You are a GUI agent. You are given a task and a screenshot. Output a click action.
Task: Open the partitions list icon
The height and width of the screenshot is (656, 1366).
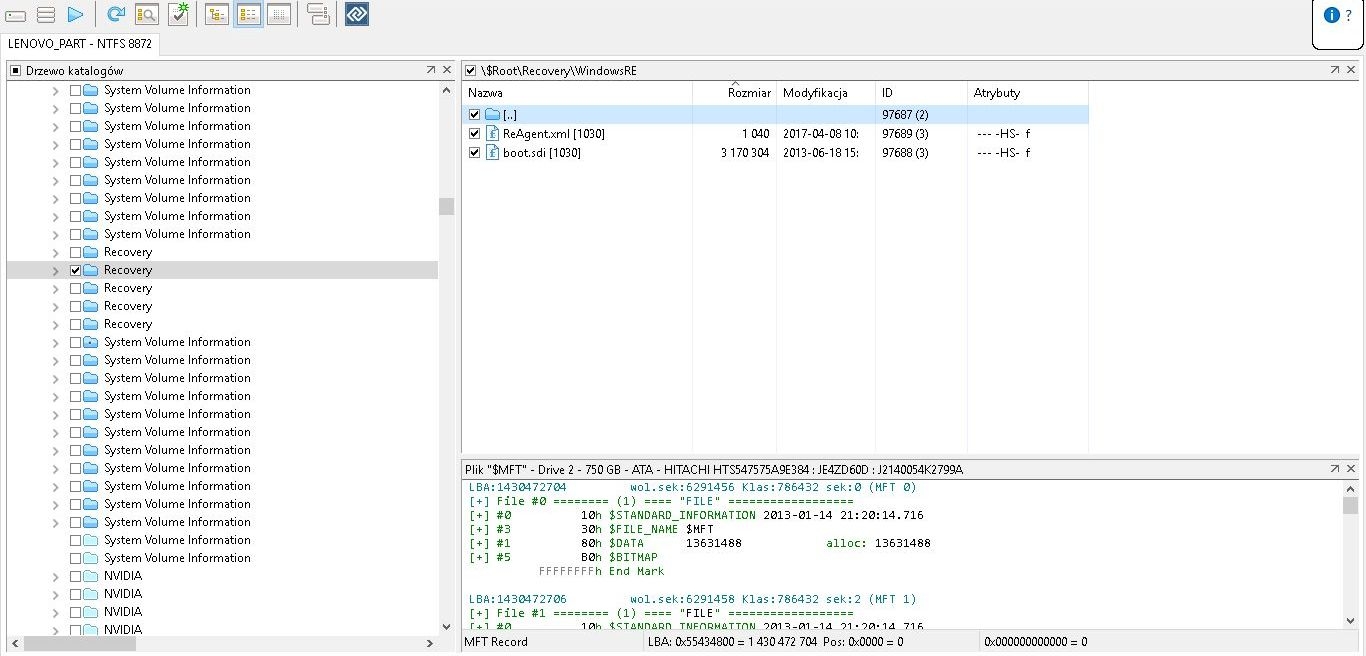click(46, 15)
